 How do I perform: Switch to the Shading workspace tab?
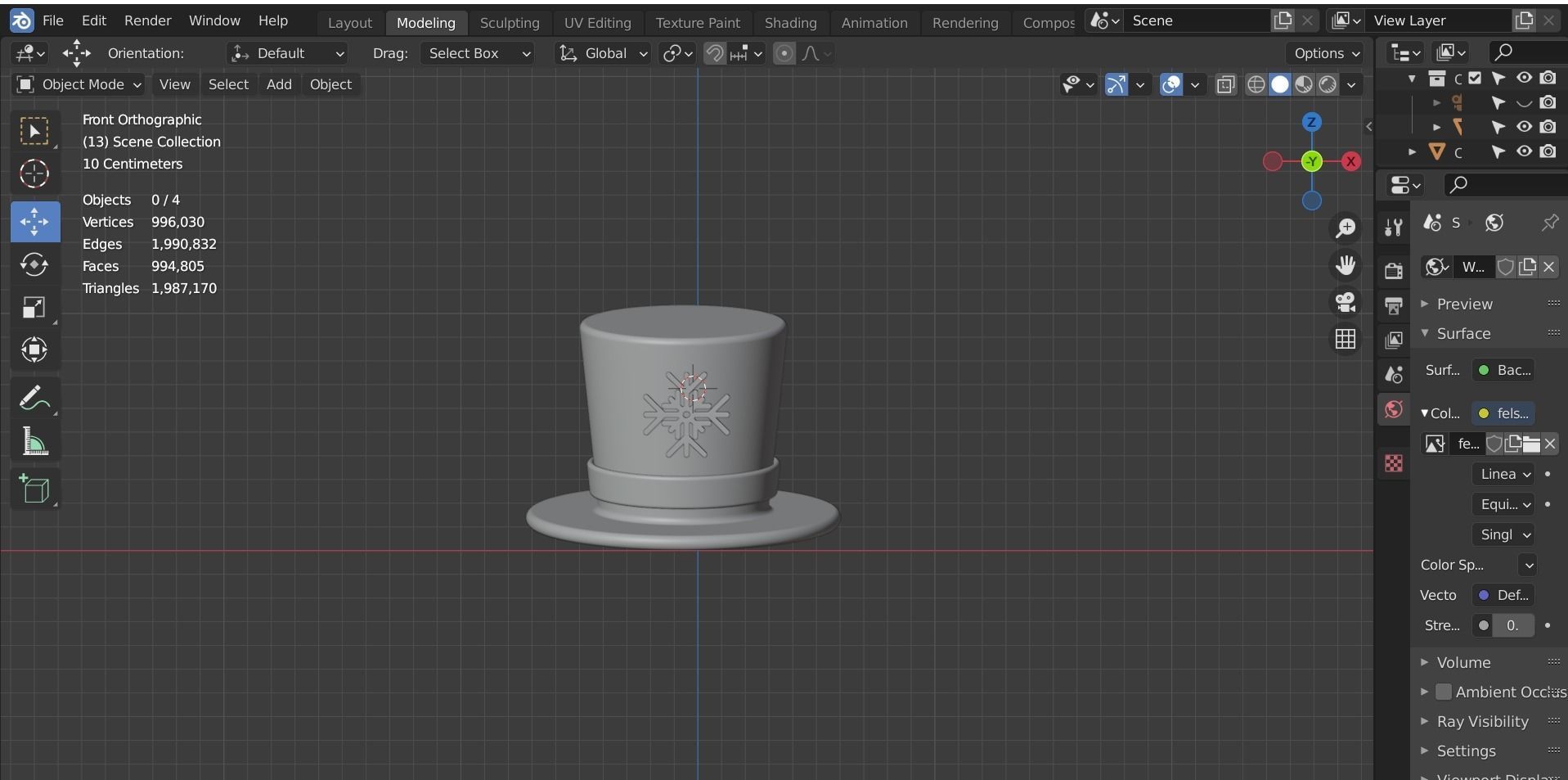tap(790, 23)
